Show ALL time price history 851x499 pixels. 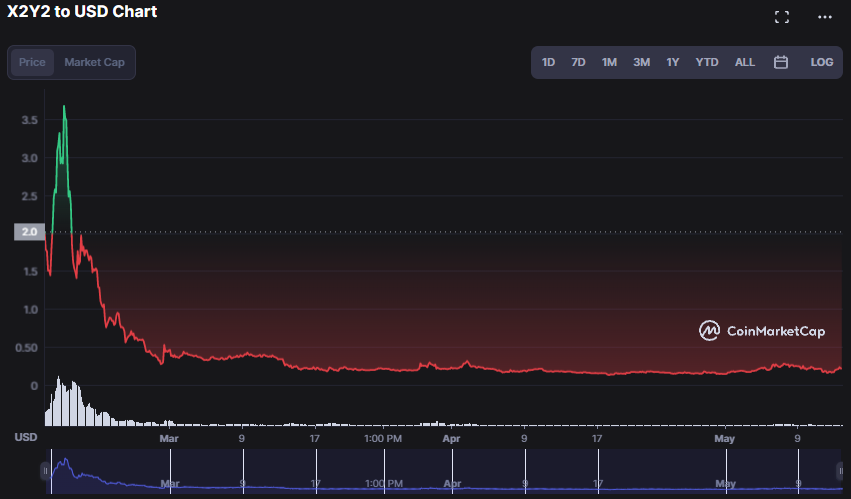pos(745,62)
